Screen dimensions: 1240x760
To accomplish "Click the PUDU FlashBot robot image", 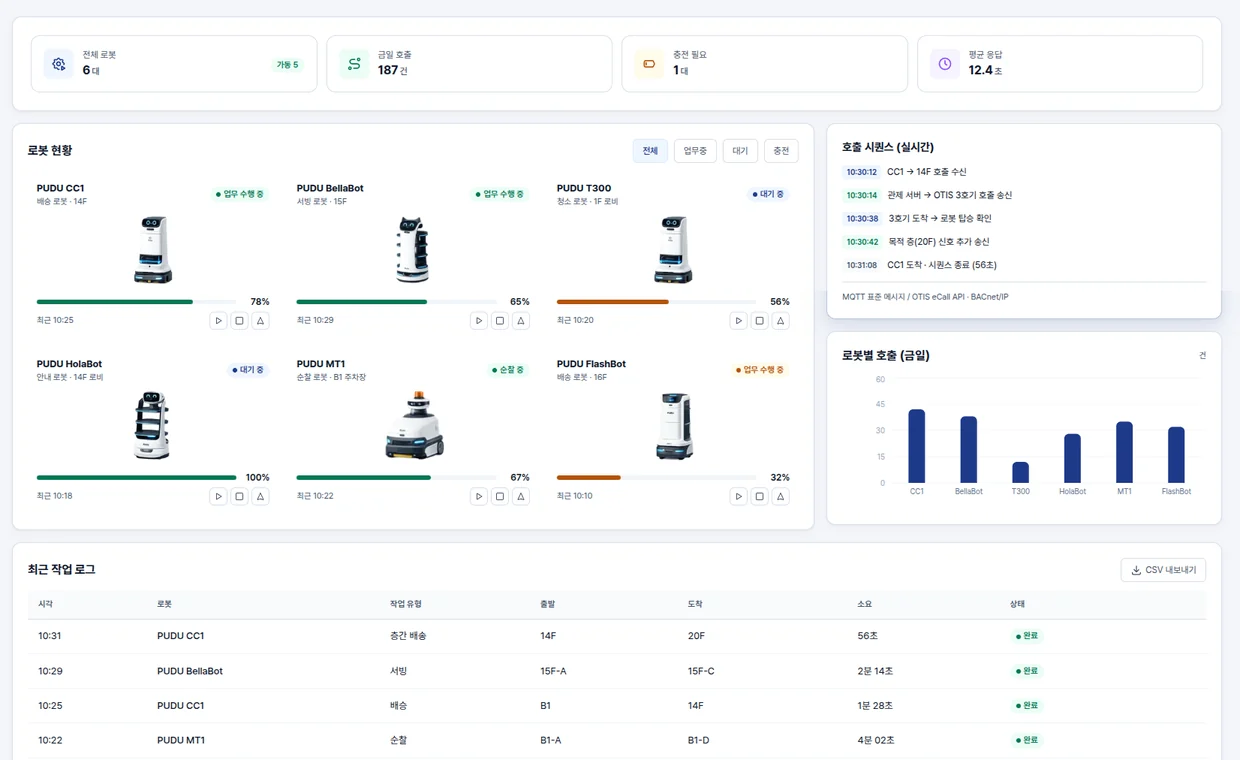I will pyautogui.click(x=674, y=425).
